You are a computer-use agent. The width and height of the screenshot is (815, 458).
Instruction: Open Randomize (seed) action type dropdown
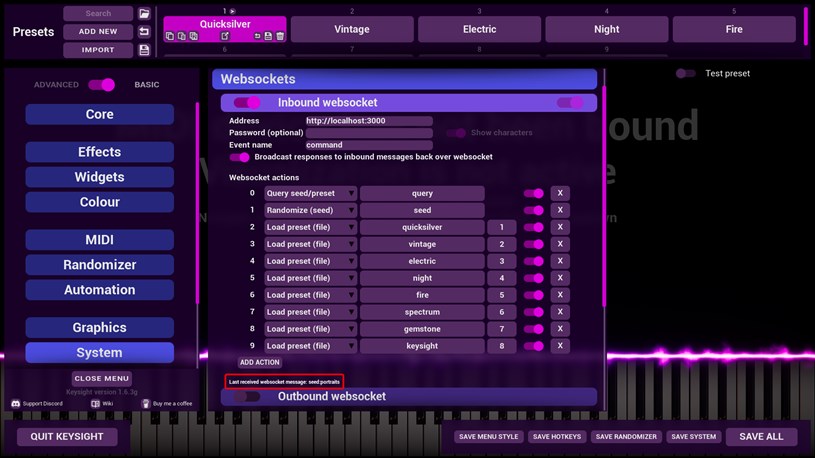tap(310, 210)
